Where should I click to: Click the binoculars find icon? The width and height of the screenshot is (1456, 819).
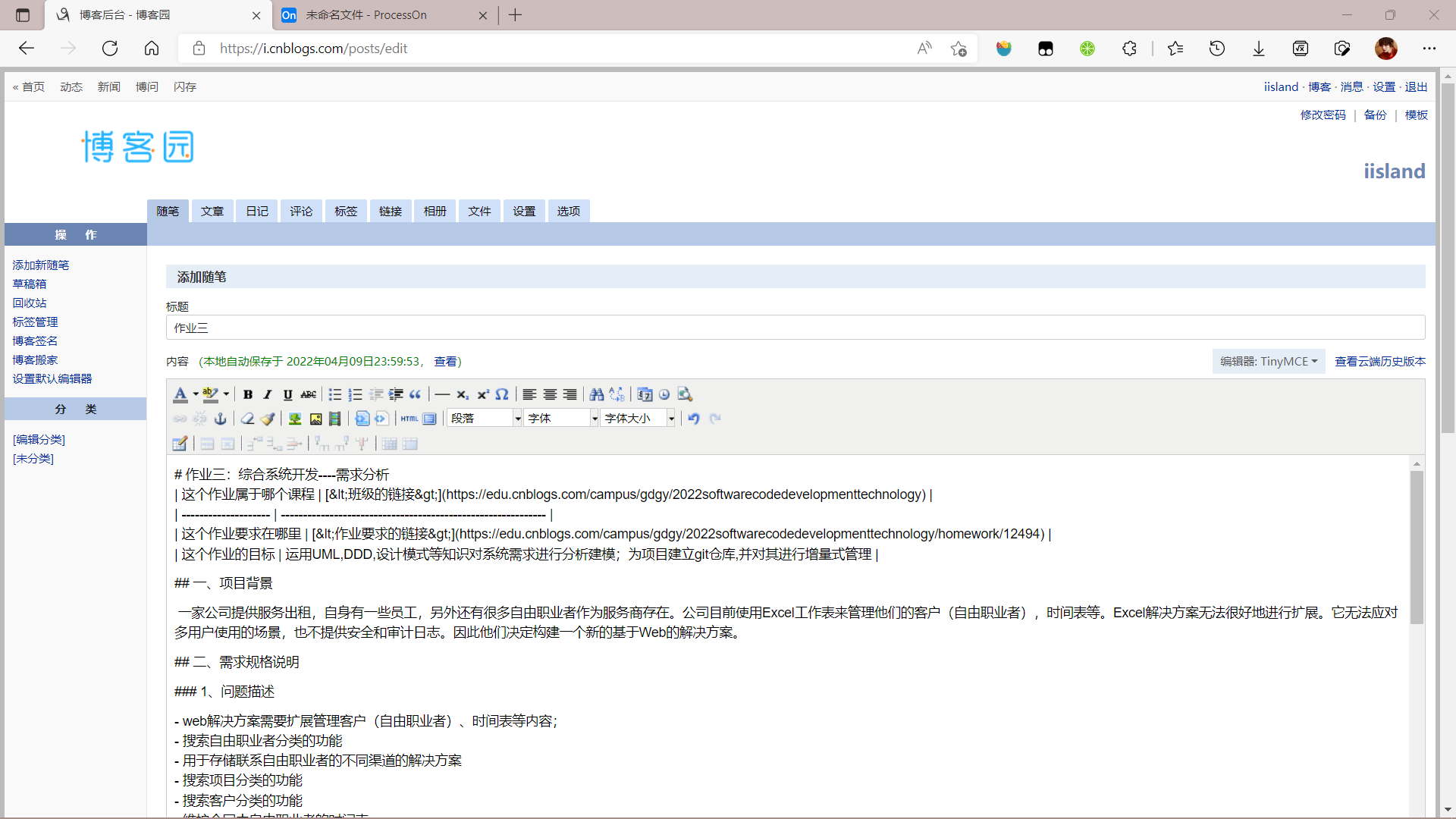[597, 394]
